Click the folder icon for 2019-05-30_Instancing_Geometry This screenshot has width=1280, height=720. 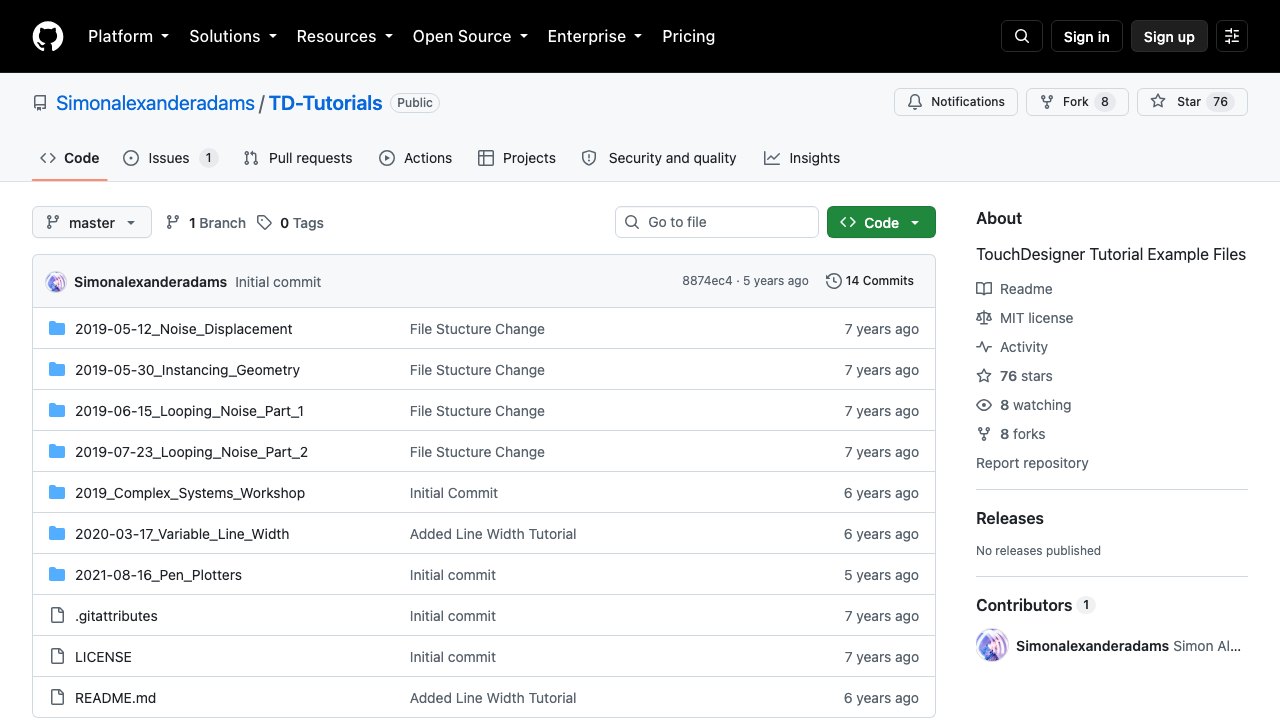tap(57, 370)
